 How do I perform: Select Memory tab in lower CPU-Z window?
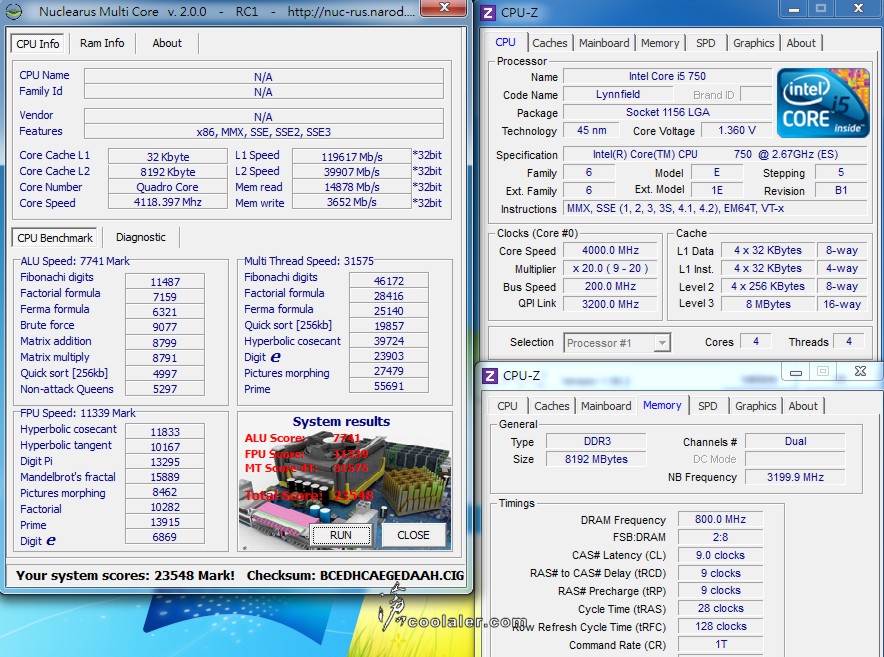(x=662, y=405)
